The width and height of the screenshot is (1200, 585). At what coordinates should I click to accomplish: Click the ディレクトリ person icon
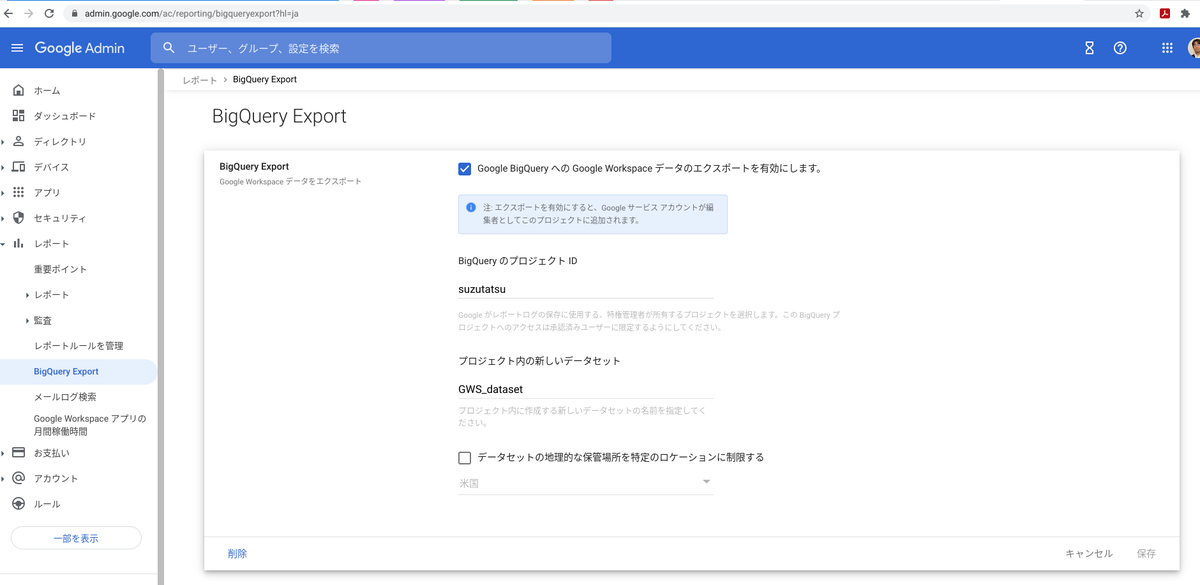tap(18, 141)
